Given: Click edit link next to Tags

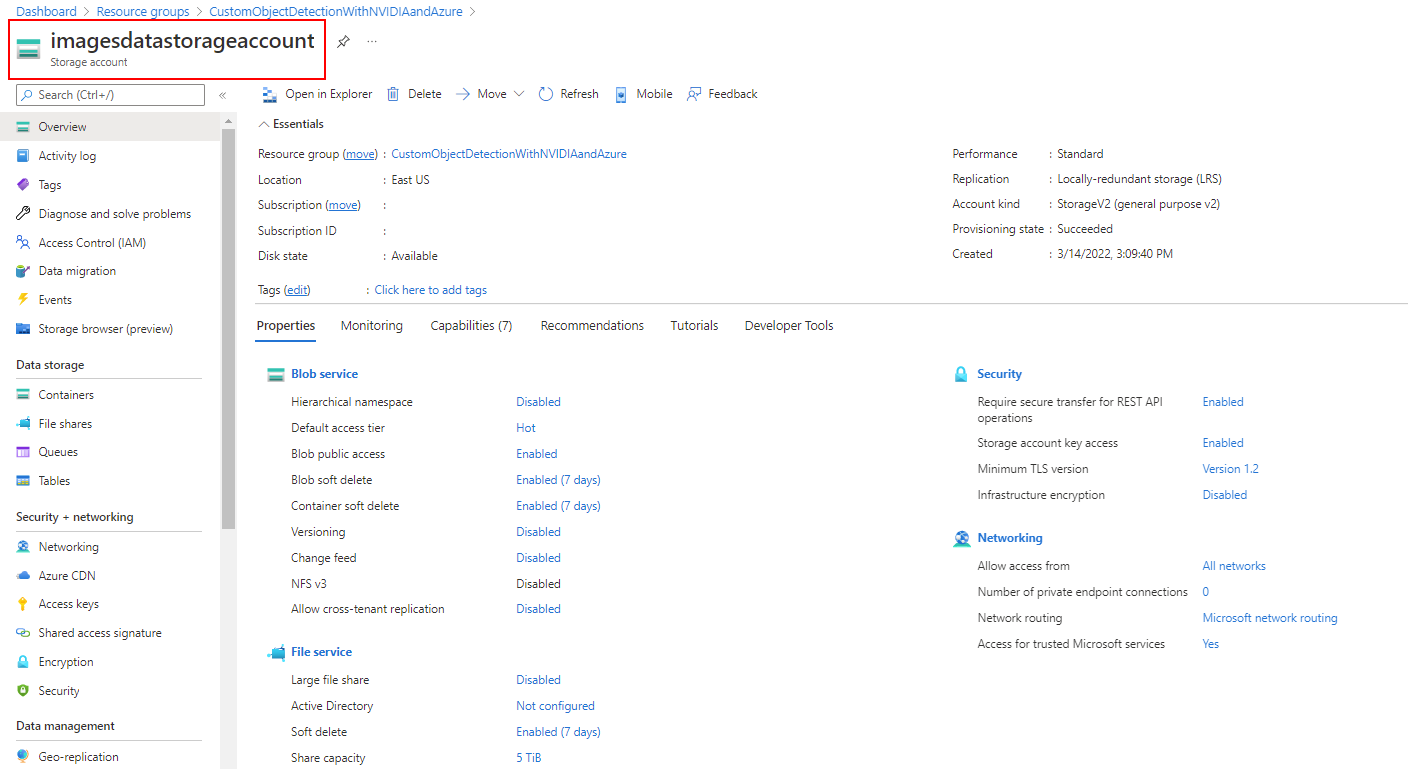Looking at the screenshot, I should point(297,290).
